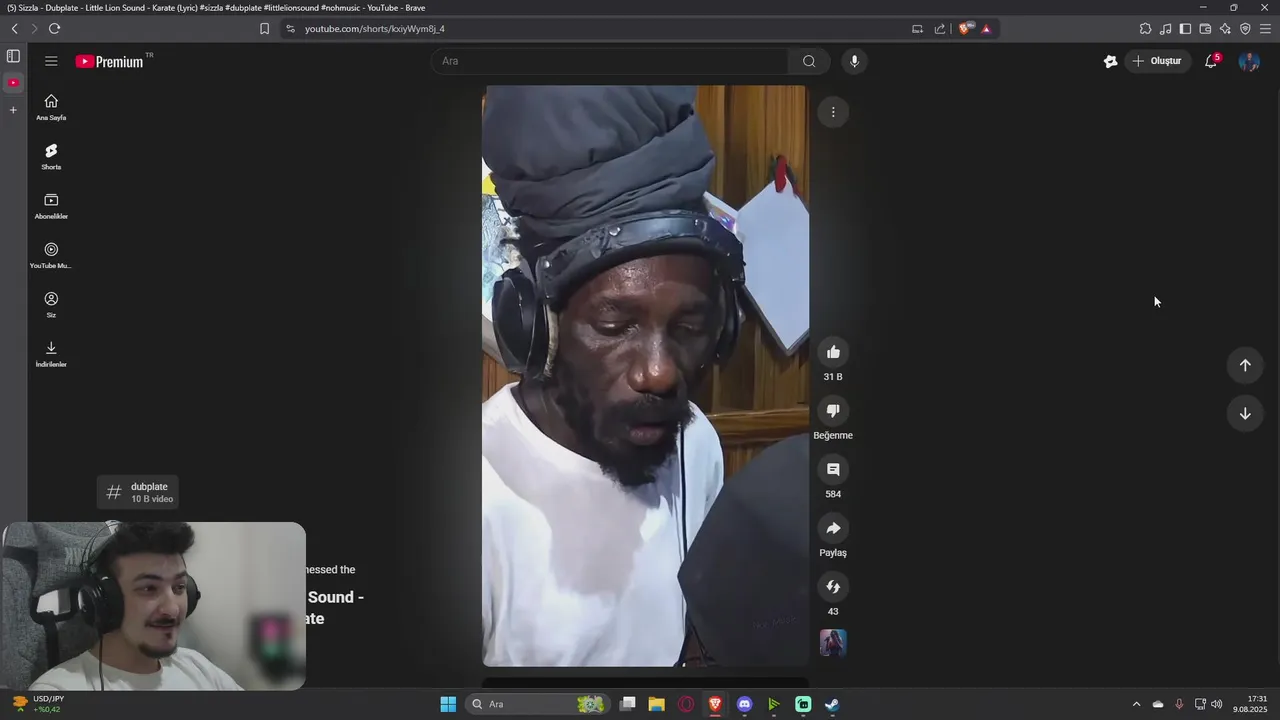The width and height of the screenshot is (1280, 720).
Task: Open Abonelikler subscriptions page
Action: pos(51,206)
